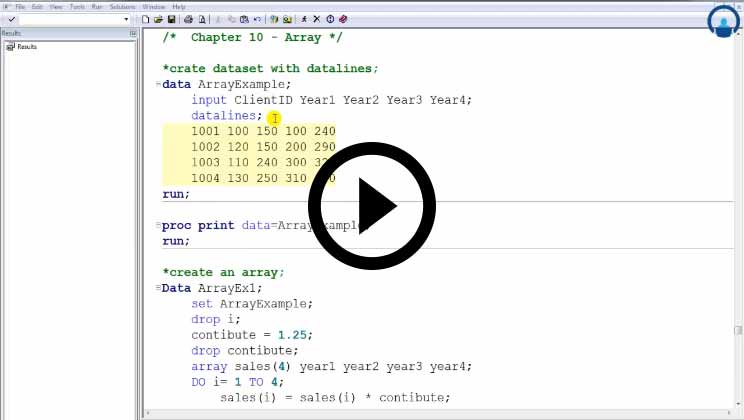Screen dimensions: 744x420
Task: Click the Clear All X icon
Action: [x=316, y=19]
